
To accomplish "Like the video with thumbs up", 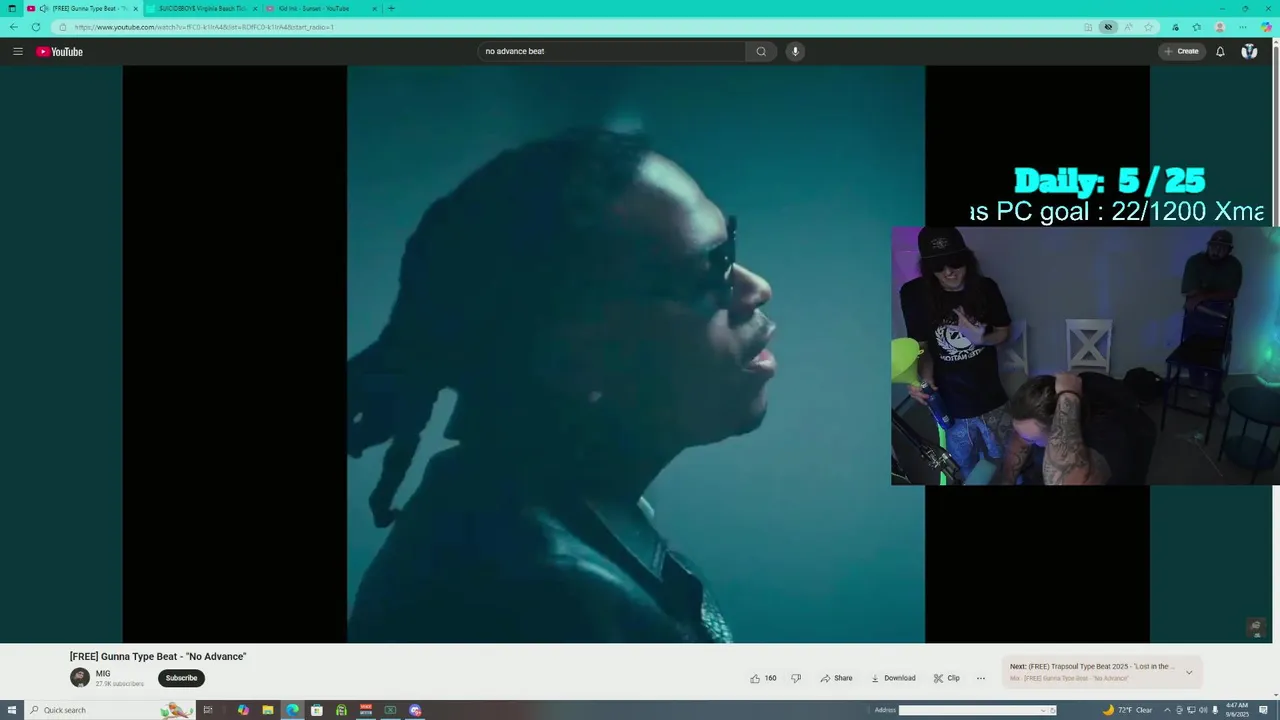I will 763,678.
